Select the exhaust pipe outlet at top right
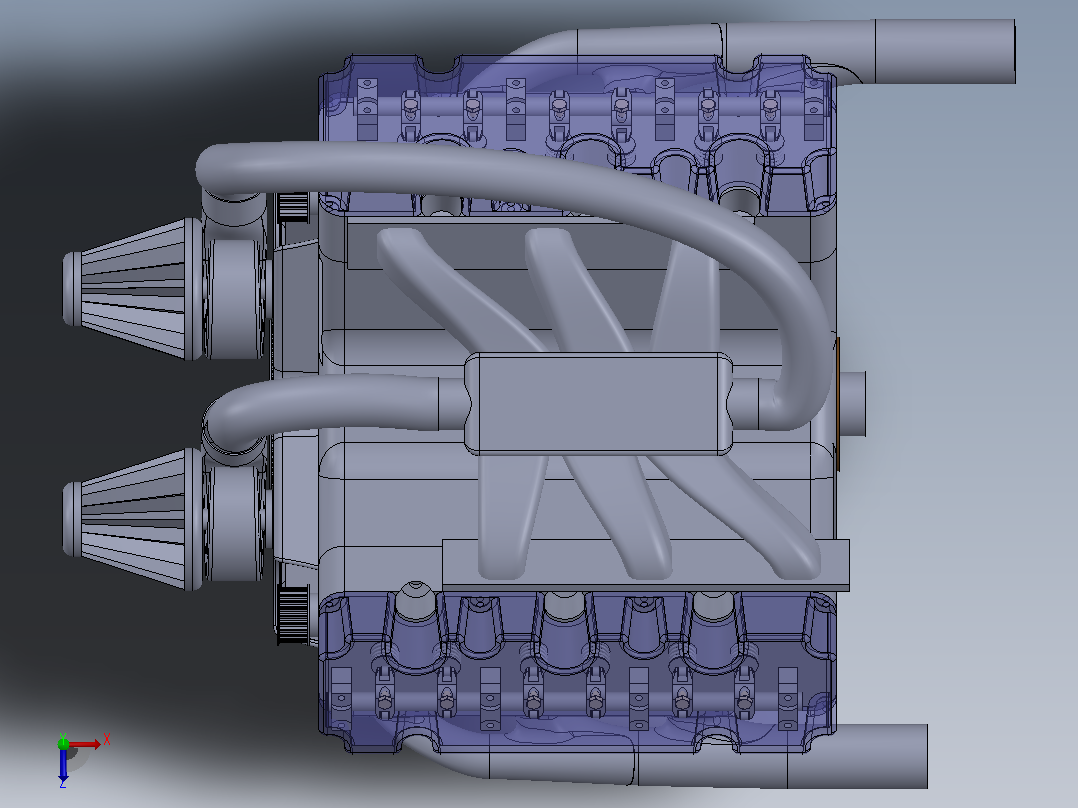Viewport: 1078px width, 808px height. 945,52
